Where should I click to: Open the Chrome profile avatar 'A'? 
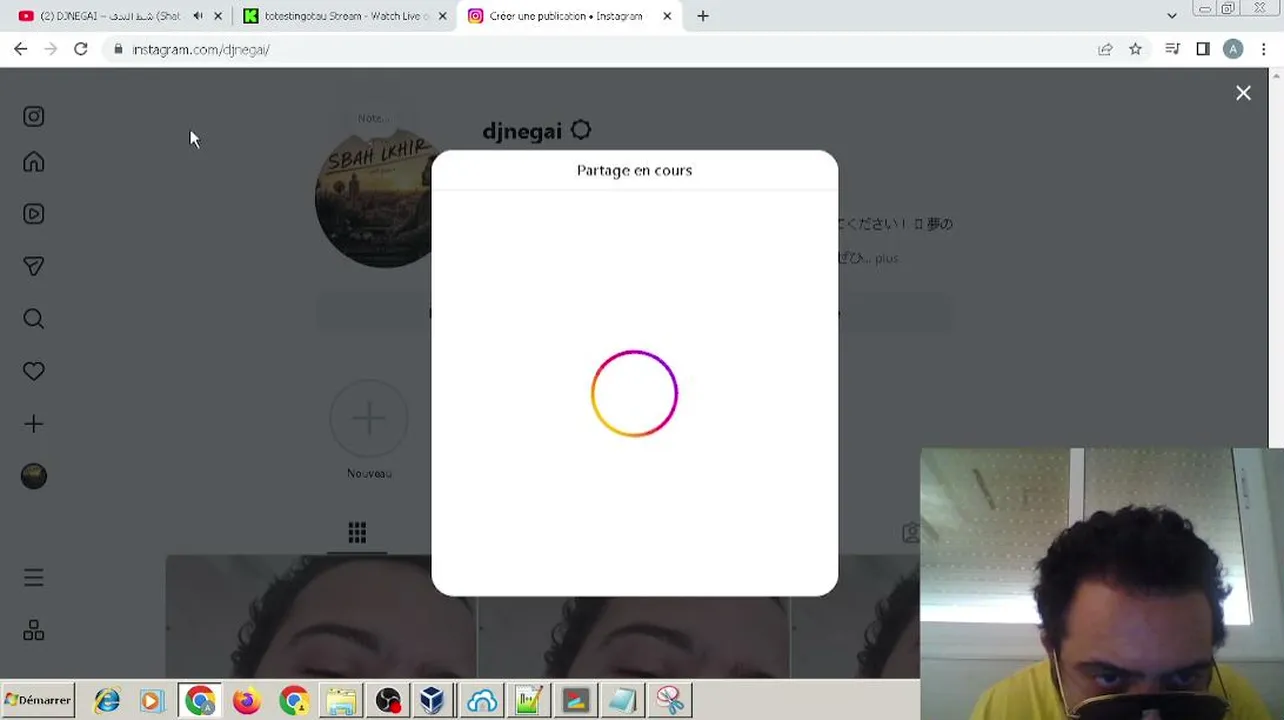coord(1233,49)
